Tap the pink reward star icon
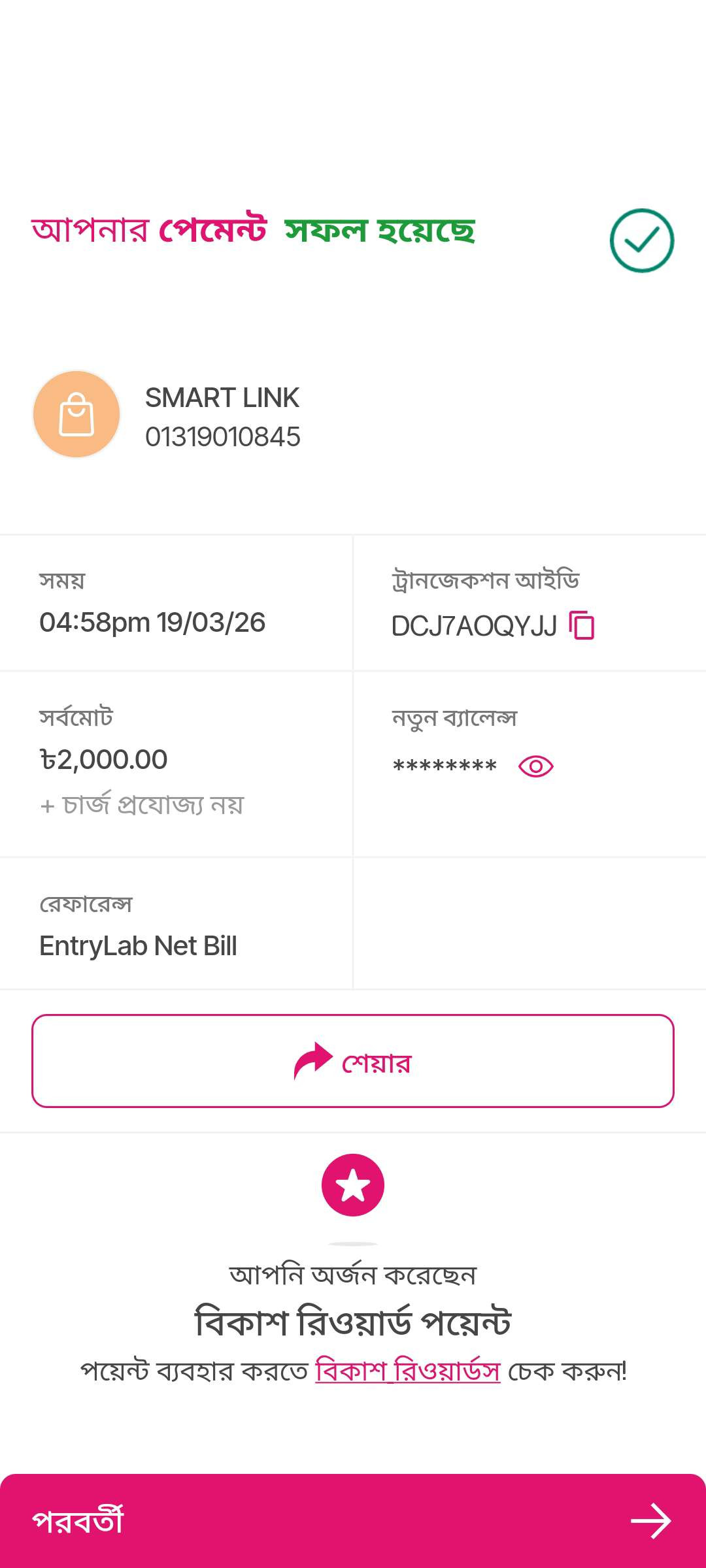This screenshot has height=1568, width=706. pos(353,1185)
